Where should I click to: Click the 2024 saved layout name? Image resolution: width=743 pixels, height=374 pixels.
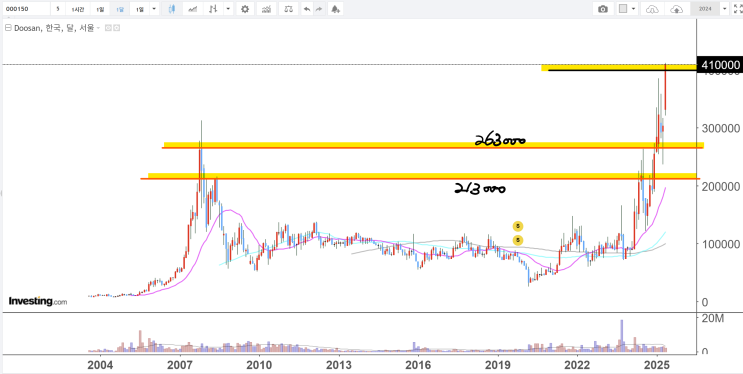705,9
